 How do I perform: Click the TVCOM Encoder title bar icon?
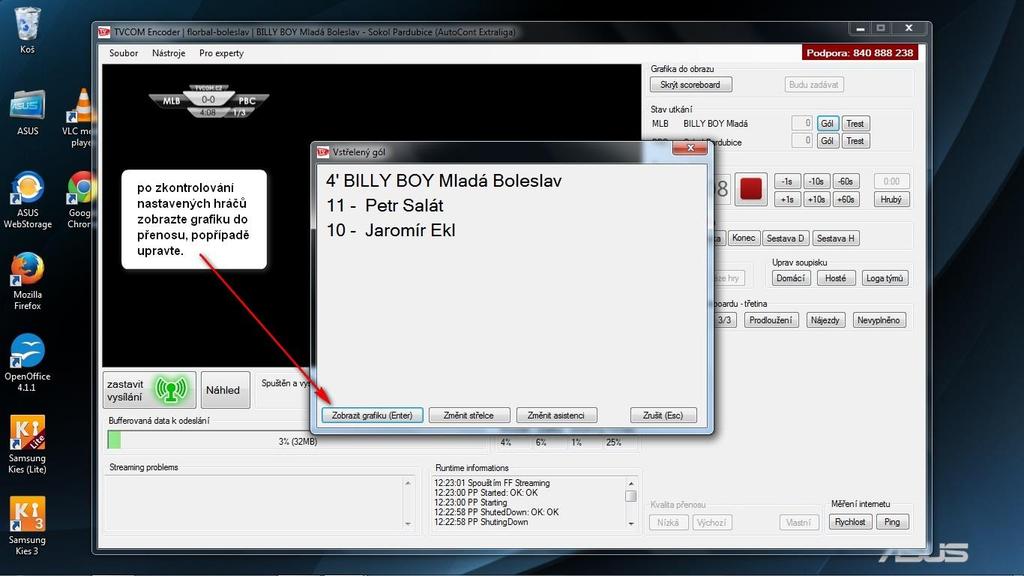pyautogui.click(x=104, y=31)
